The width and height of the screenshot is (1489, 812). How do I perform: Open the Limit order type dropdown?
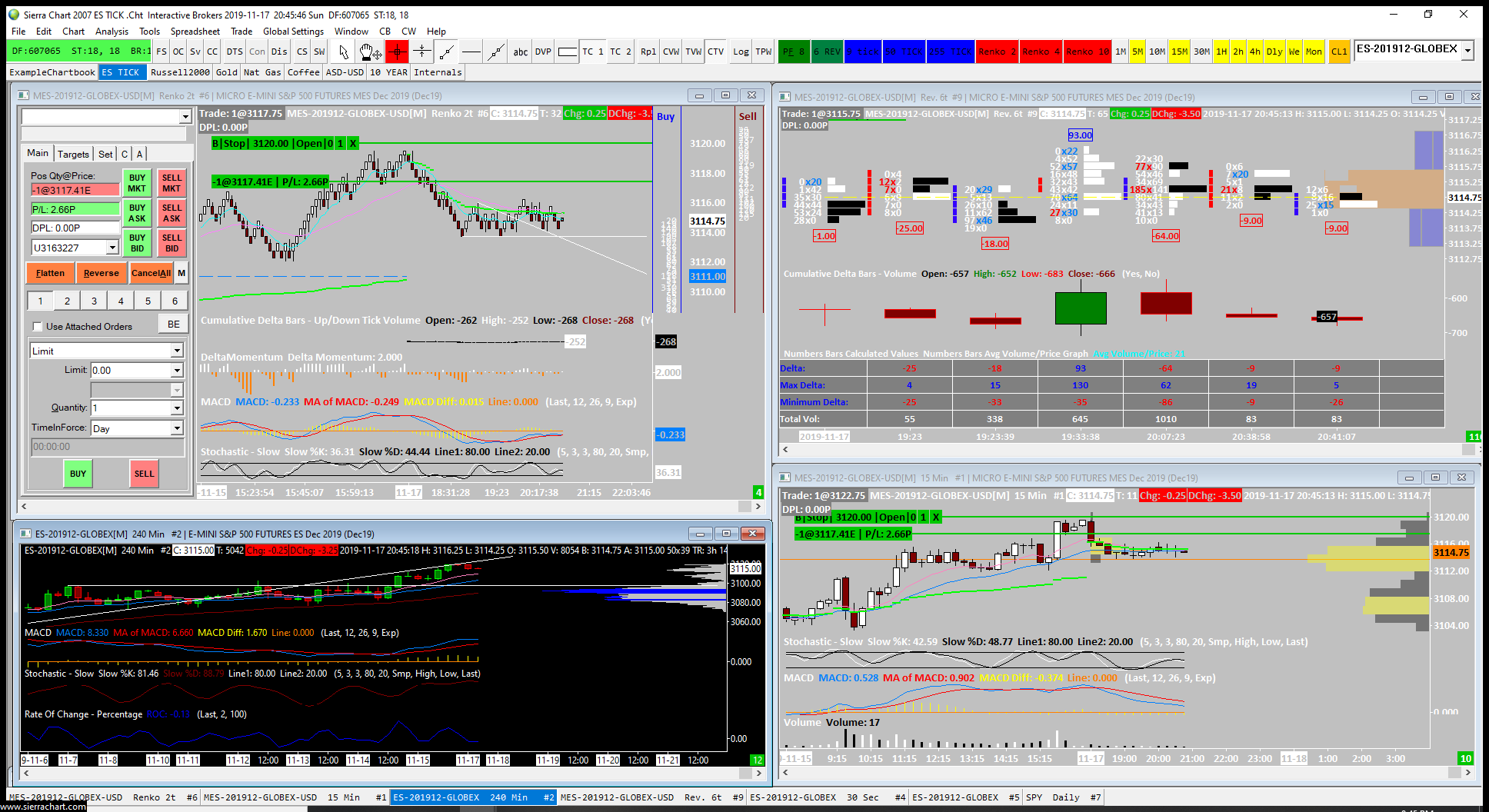pyautogui.click(x=177, y=351)
